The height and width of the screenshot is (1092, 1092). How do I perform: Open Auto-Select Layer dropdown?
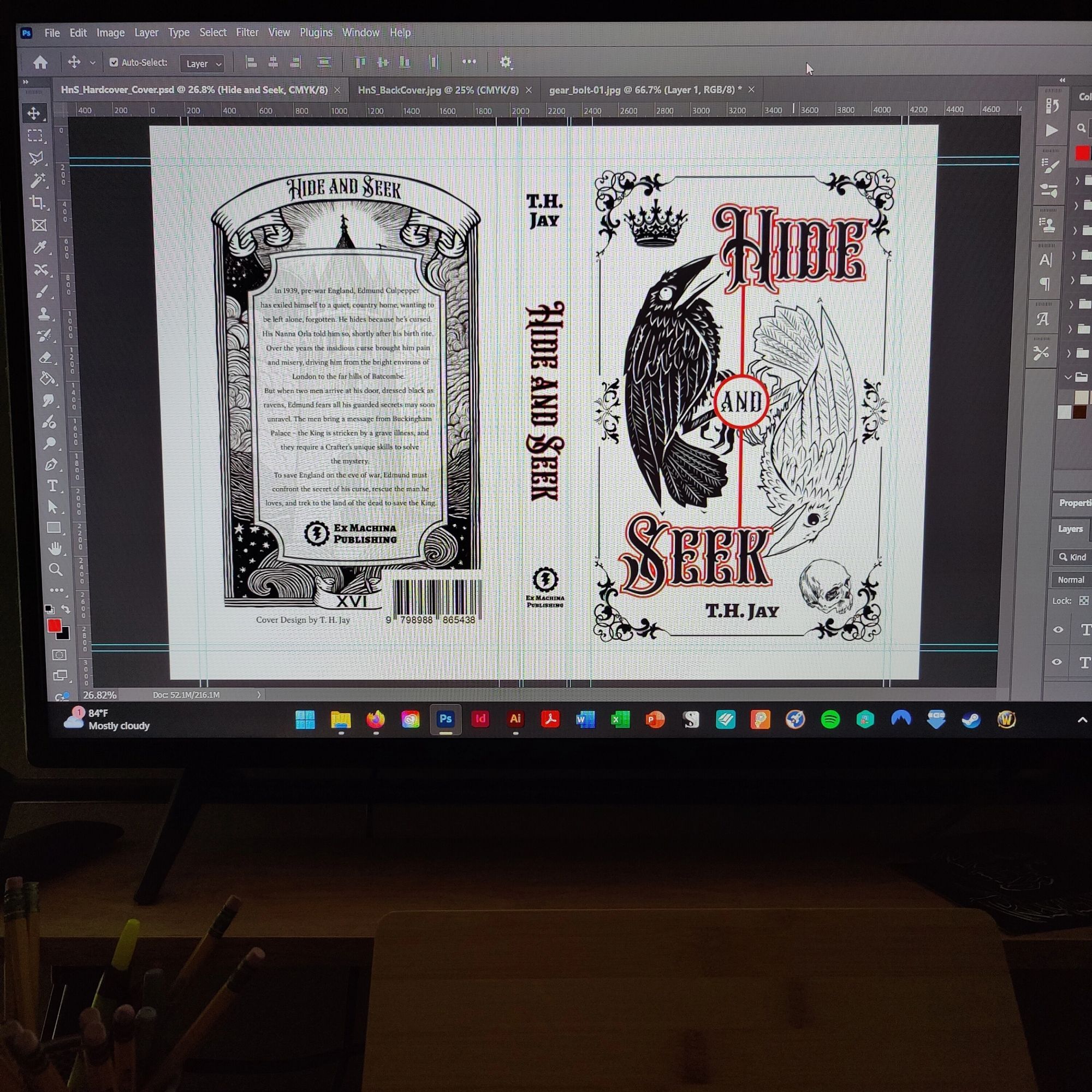pyautogui.click(x=203, y=64)
